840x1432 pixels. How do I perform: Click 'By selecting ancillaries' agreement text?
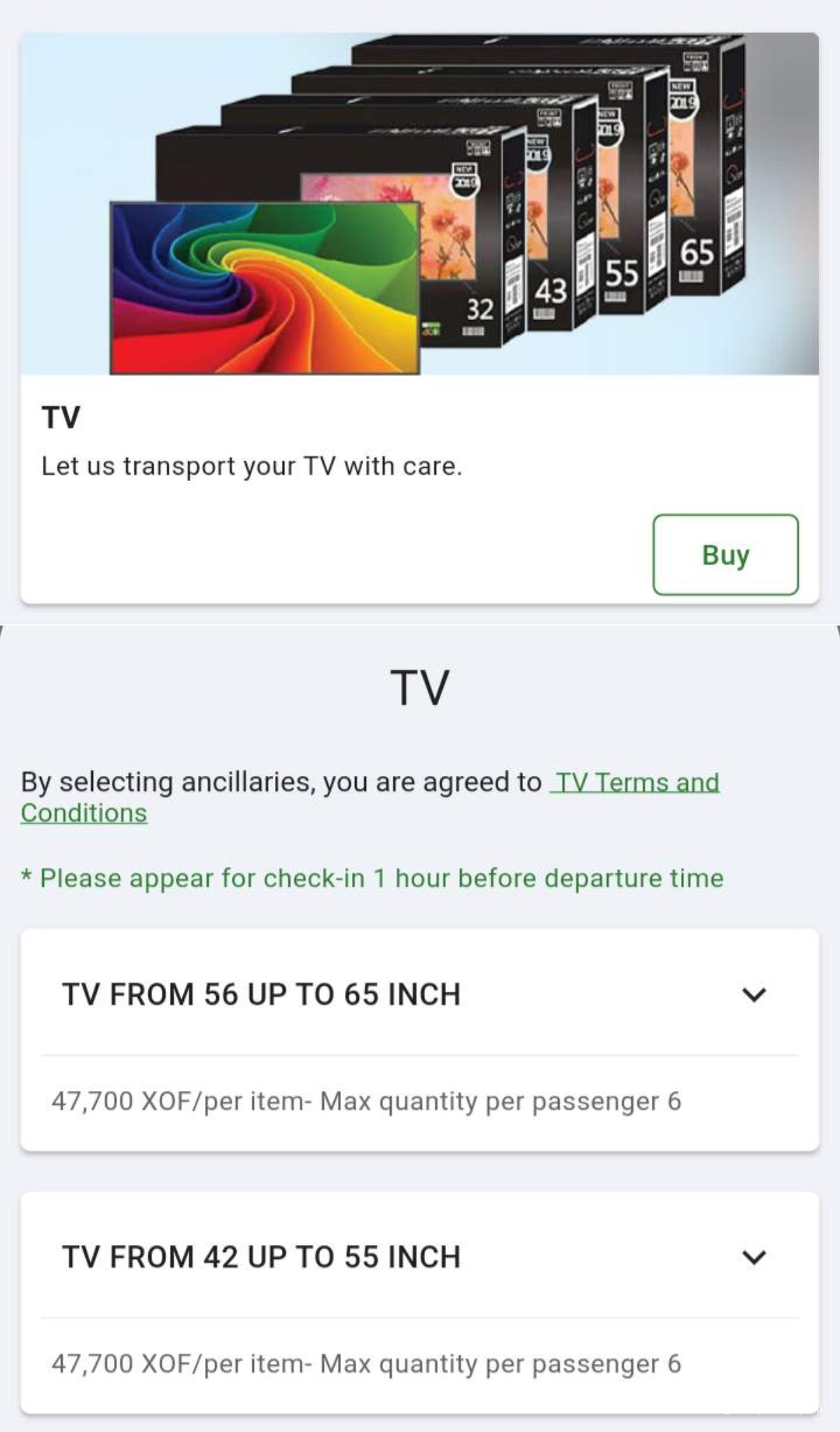[280, 782]
